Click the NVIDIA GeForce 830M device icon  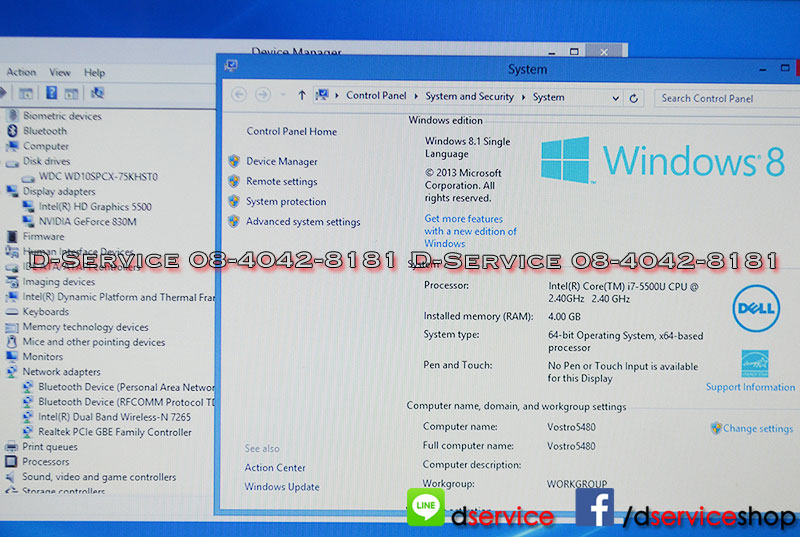click(x=28, y=221)
